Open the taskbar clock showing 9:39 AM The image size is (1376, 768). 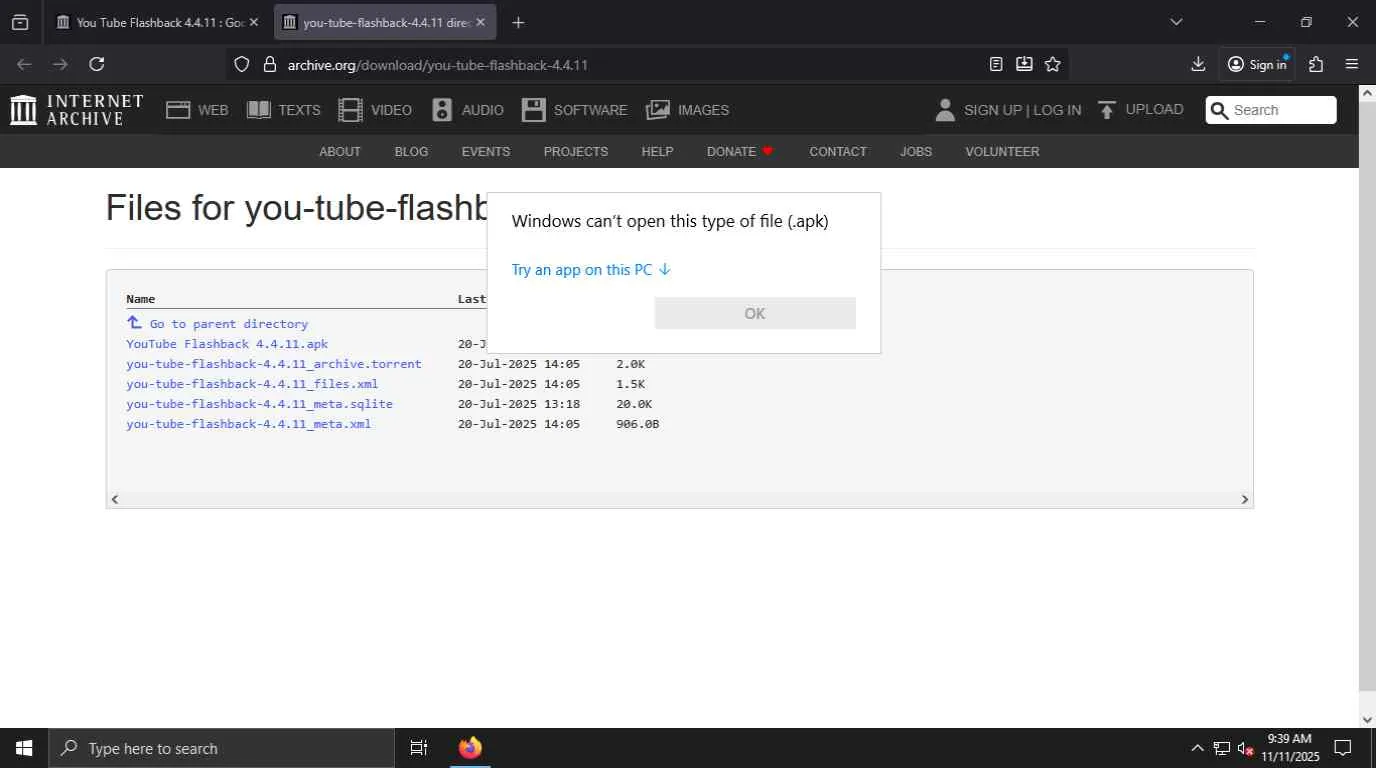(x=1290, y=748)
